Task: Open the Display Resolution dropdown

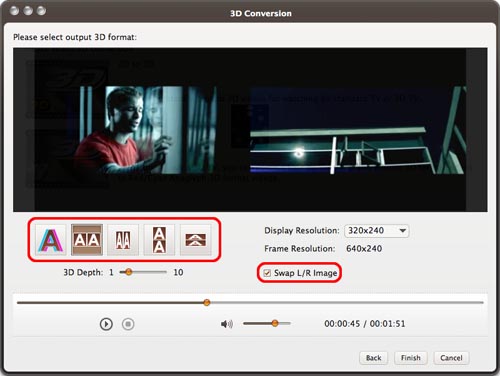Action: [x=377, y=230]
